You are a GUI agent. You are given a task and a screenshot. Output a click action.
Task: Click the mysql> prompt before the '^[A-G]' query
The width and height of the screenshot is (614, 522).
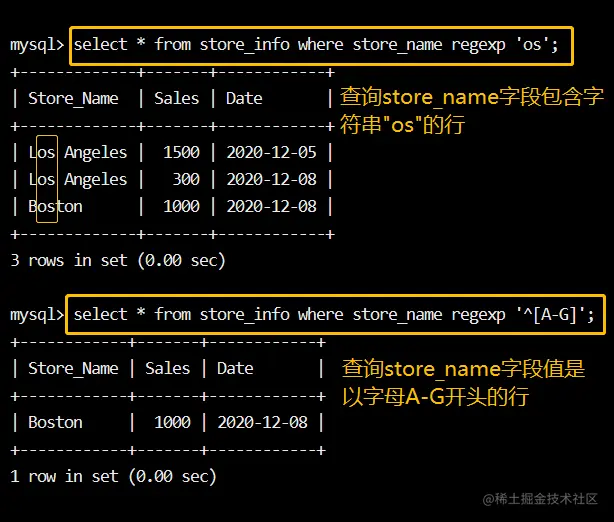click(37, 315)
